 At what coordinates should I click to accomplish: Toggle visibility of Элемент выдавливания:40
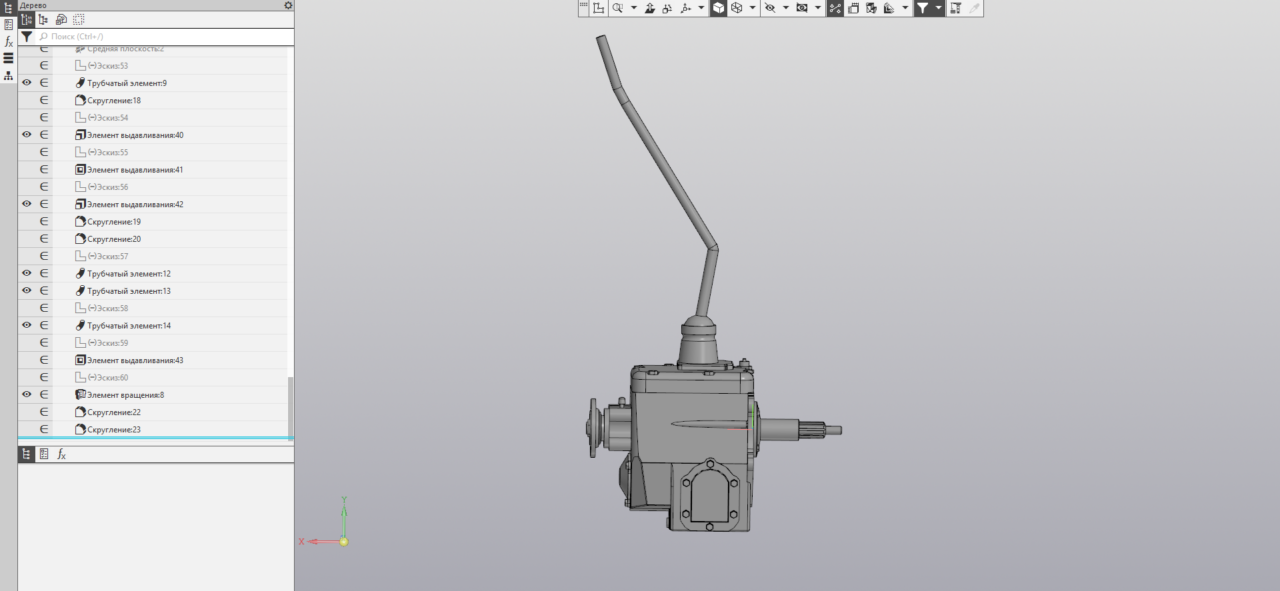(27, 135)
